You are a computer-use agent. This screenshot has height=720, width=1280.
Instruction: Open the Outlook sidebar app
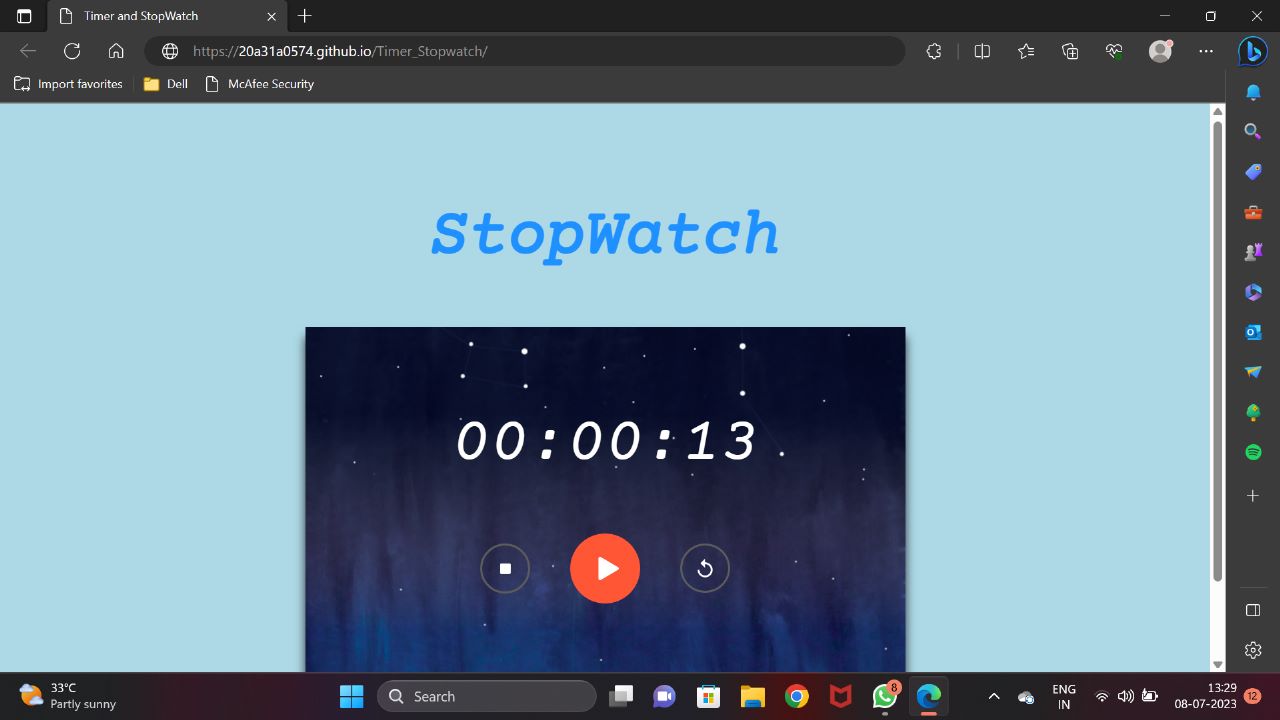[x=1253, y=332]
